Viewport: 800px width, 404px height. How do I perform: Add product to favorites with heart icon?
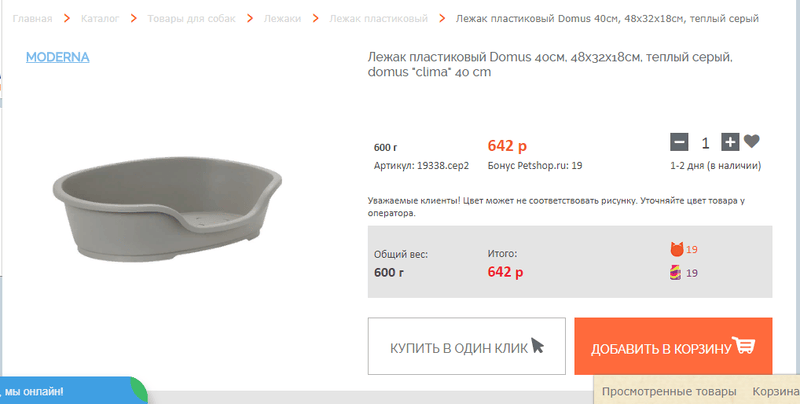point(752,142)
